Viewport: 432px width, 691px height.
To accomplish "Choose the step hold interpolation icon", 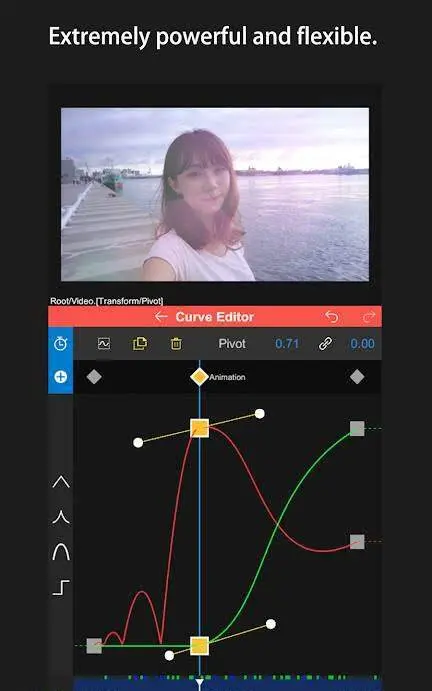I will (61, 587).
